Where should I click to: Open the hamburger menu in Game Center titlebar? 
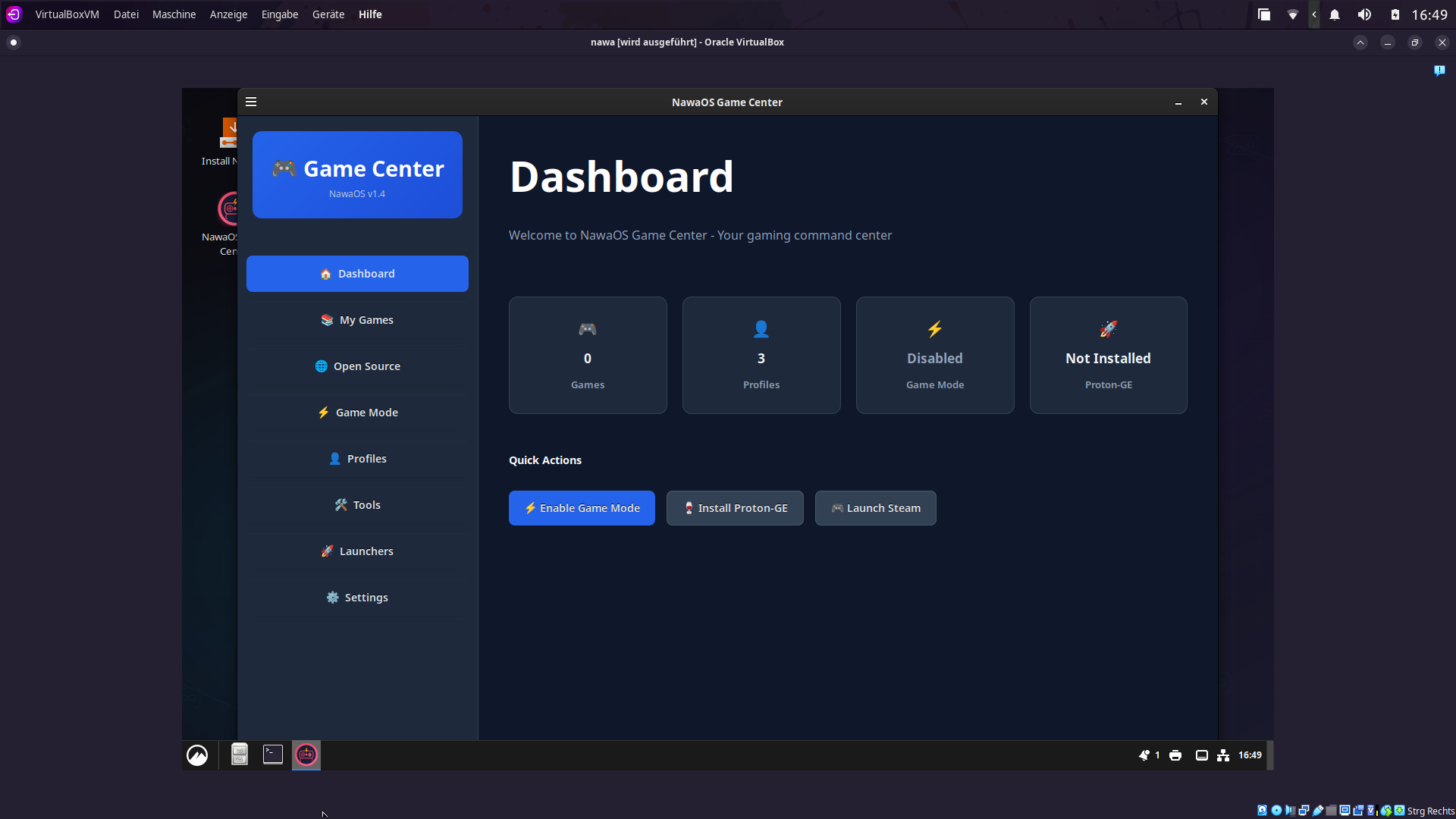pyautogui.click(x=251, y=102)
